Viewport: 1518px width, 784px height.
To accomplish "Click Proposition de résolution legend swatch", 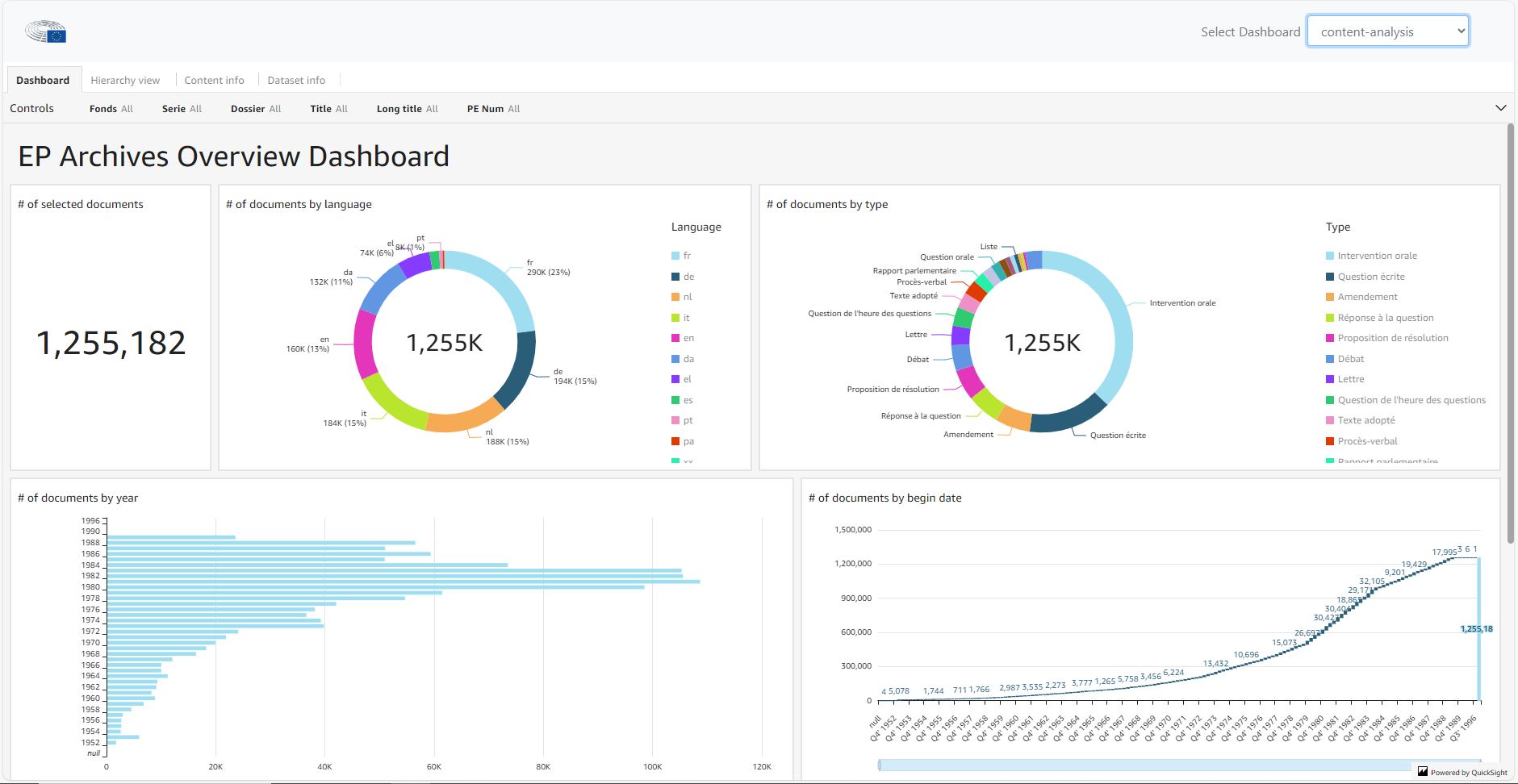I will click(x=1330, y=338).
